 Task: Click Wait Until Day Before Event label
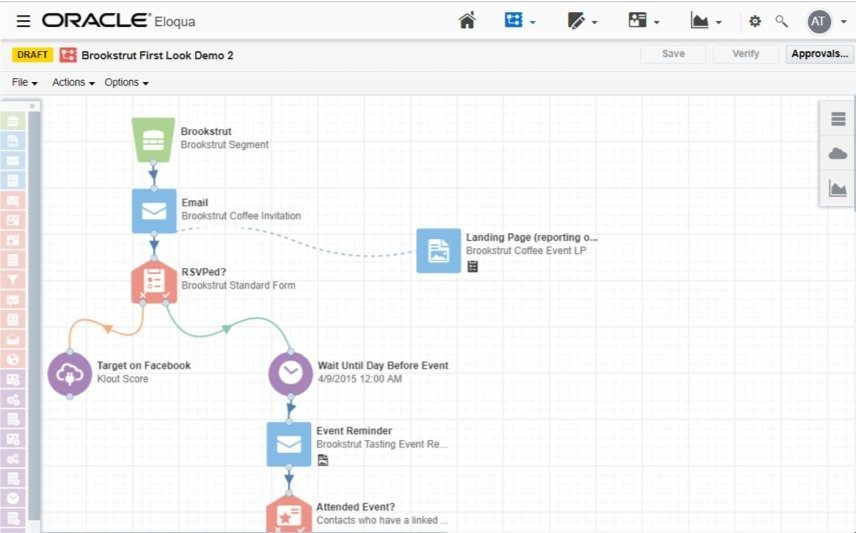tap(383, 365)
